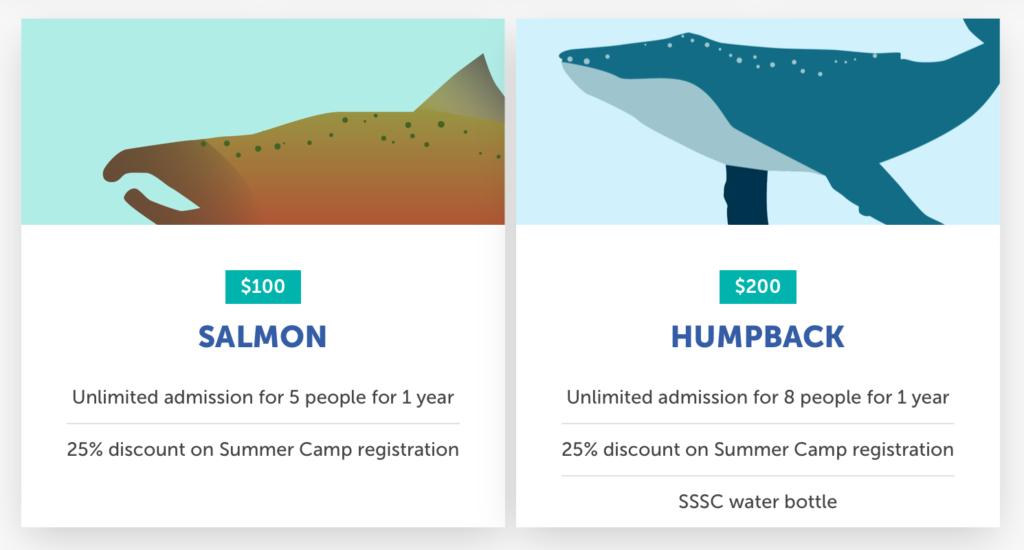Open the HUMPBACK membership heading

pos(758,337)
